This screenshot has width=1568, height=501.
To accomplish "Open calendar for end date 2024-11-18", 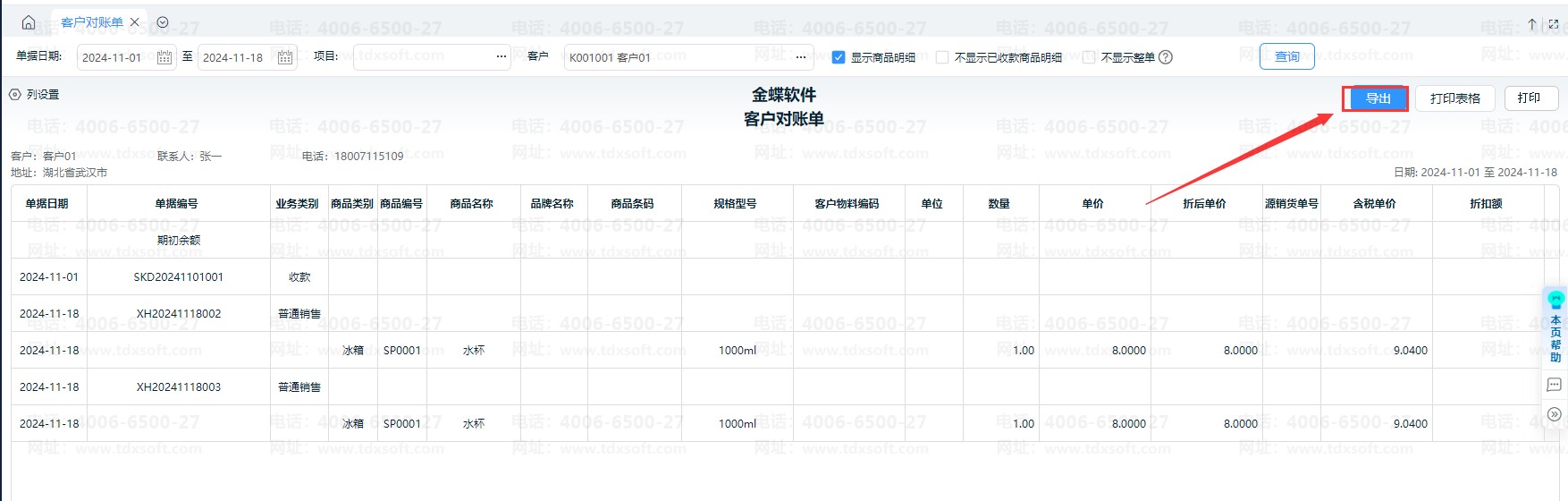I will tap(285, 57).
